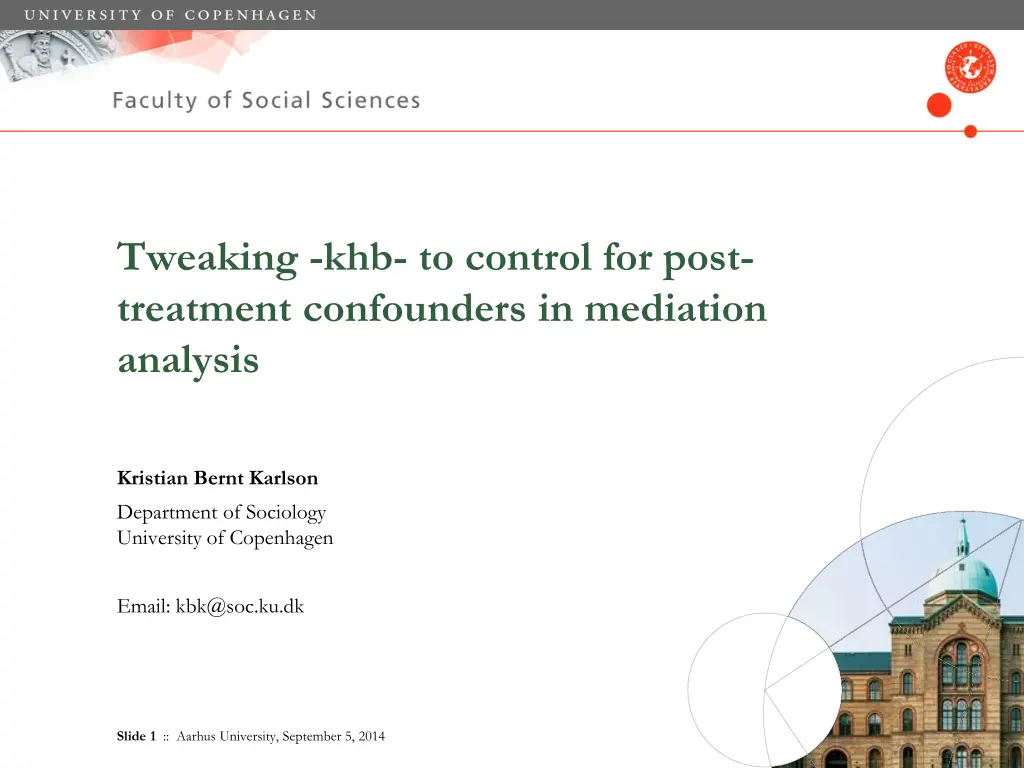
Task: Click the spire on top of the dome
Action: (962, 537)
